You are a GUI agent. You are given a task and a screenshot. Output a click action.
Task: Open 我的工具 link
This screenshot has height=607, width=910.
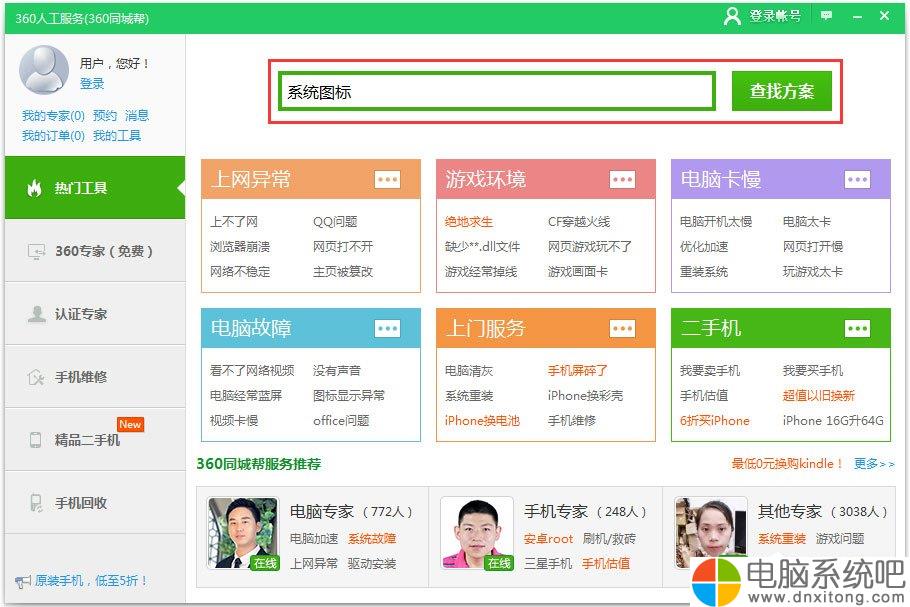click(x=117, y=136)
